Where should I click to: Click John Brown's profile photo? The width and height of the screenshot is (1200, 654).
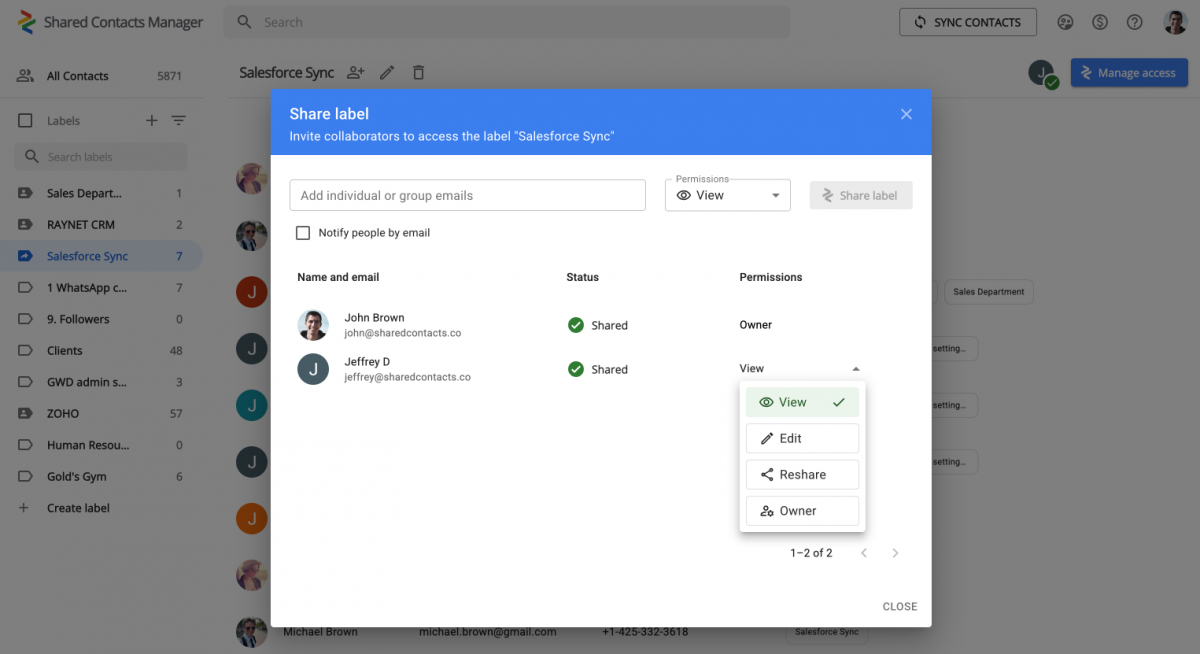[313, 325]
